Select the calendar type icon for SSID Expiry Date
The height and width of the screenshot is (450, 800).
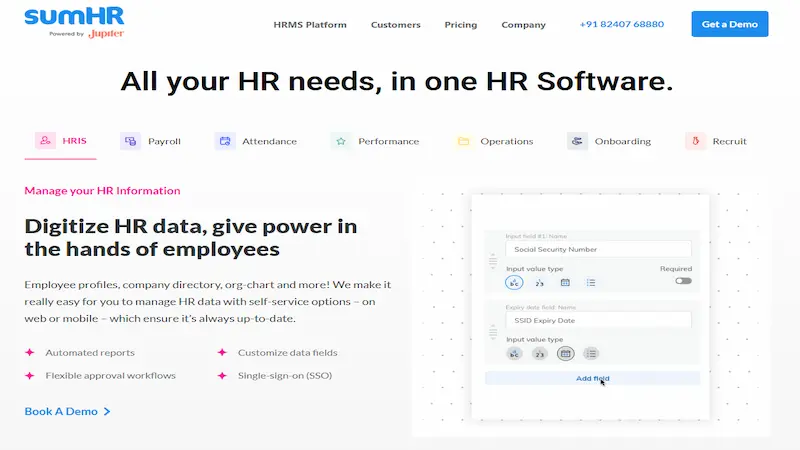pos(565,353)
